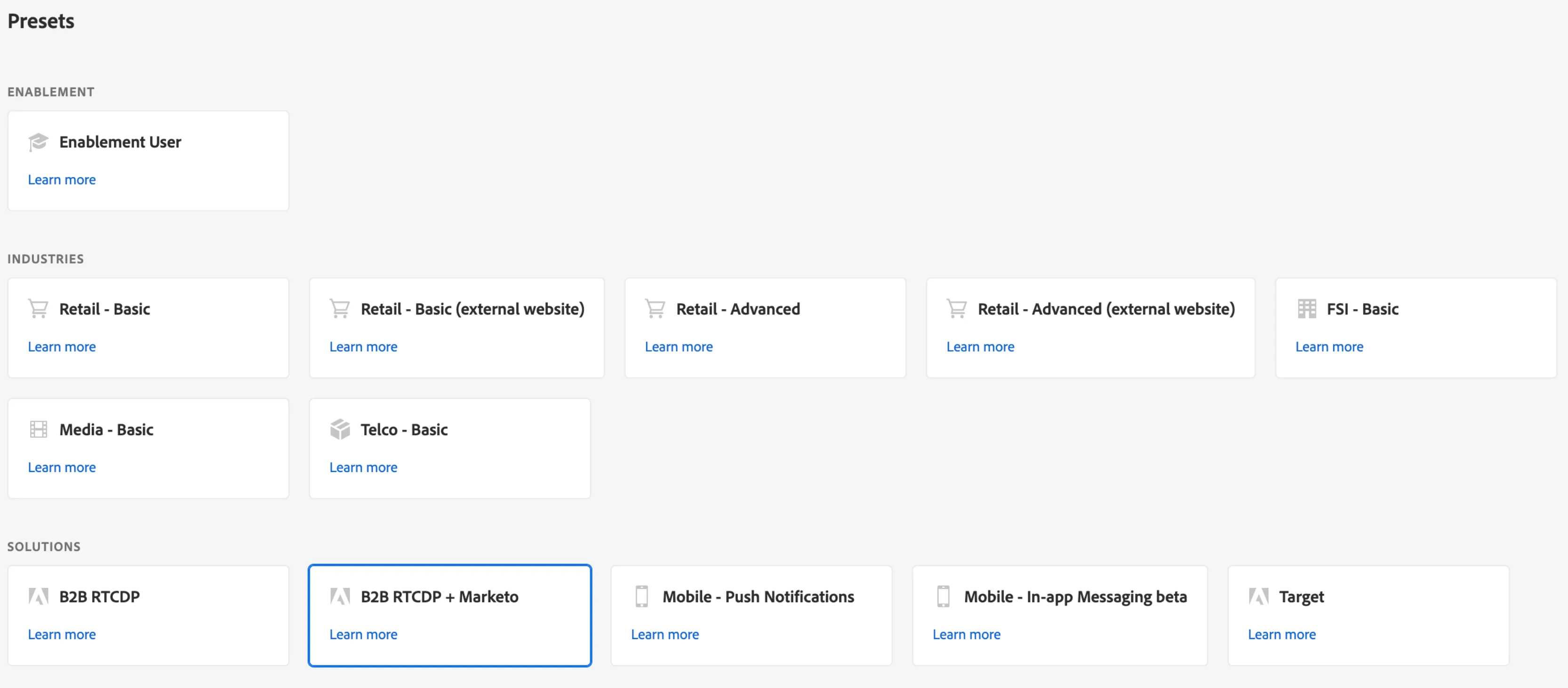Open Learn more under Retail - Basic (external website)
The width and height of the screenshot is (1568, 688).
coord(363,346)
